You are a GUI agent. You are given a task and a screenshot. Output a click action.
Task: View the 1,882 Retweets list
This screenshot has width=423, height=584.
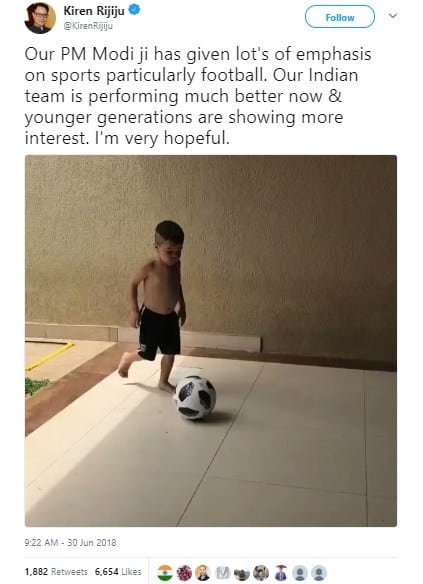pyautogui.click(x=56, y=572)
